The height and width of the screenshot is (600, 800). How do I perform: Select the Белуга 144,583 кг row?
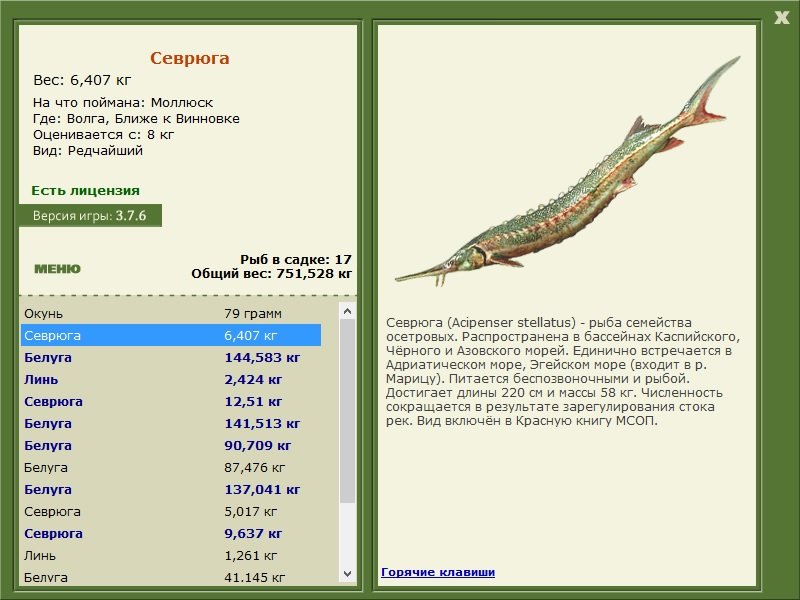(x=171, y=357)
